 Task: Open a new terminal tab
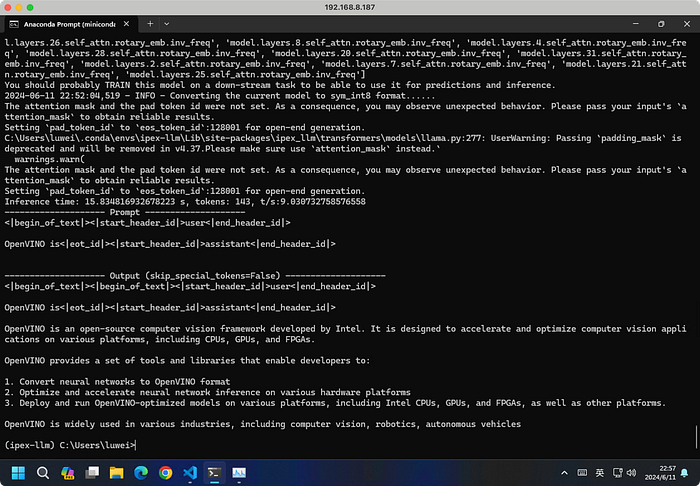click(x=150, y=24)
